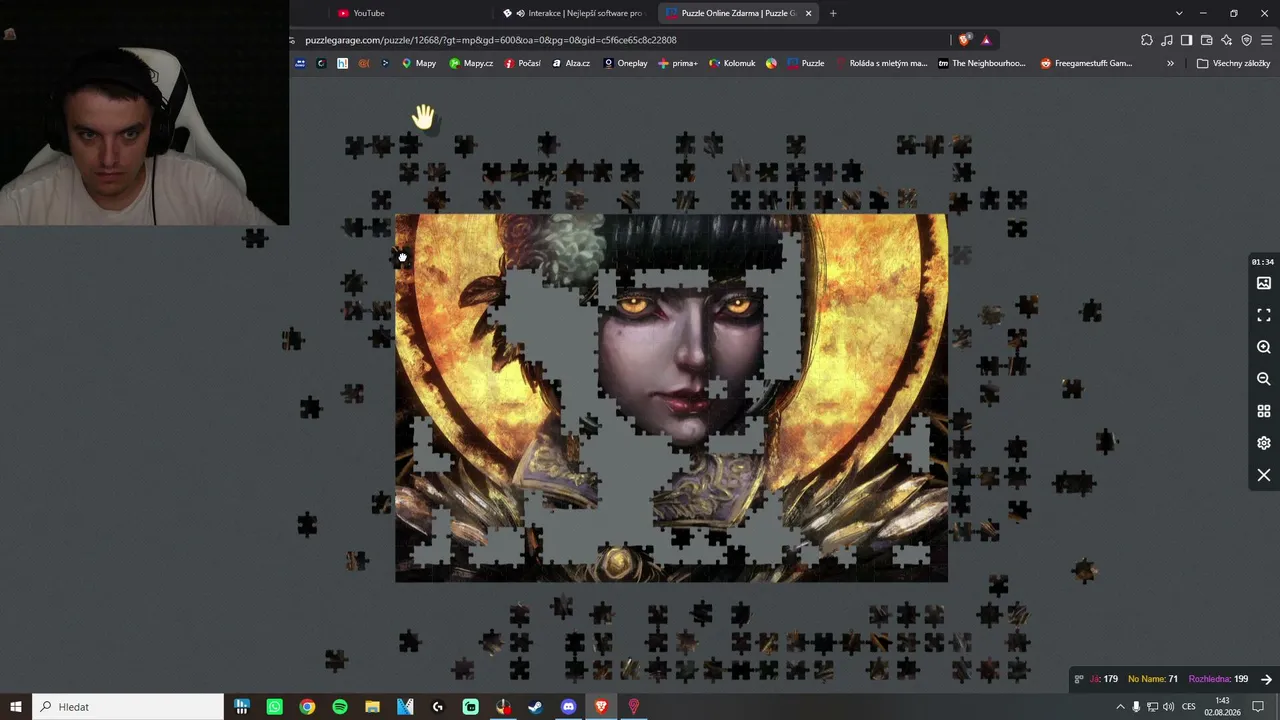This screenshot has width=1280, height=720.
Task: Open the taskbar clock and date
Action: click(1222, 707)
